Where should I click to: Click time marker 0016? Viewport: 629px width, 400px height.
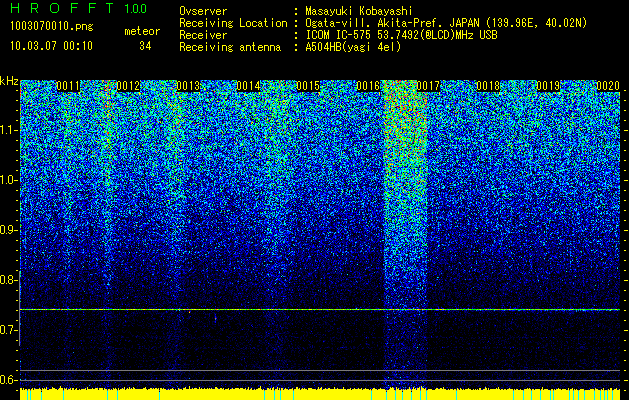pyautogui.click(x=368, y=86)
